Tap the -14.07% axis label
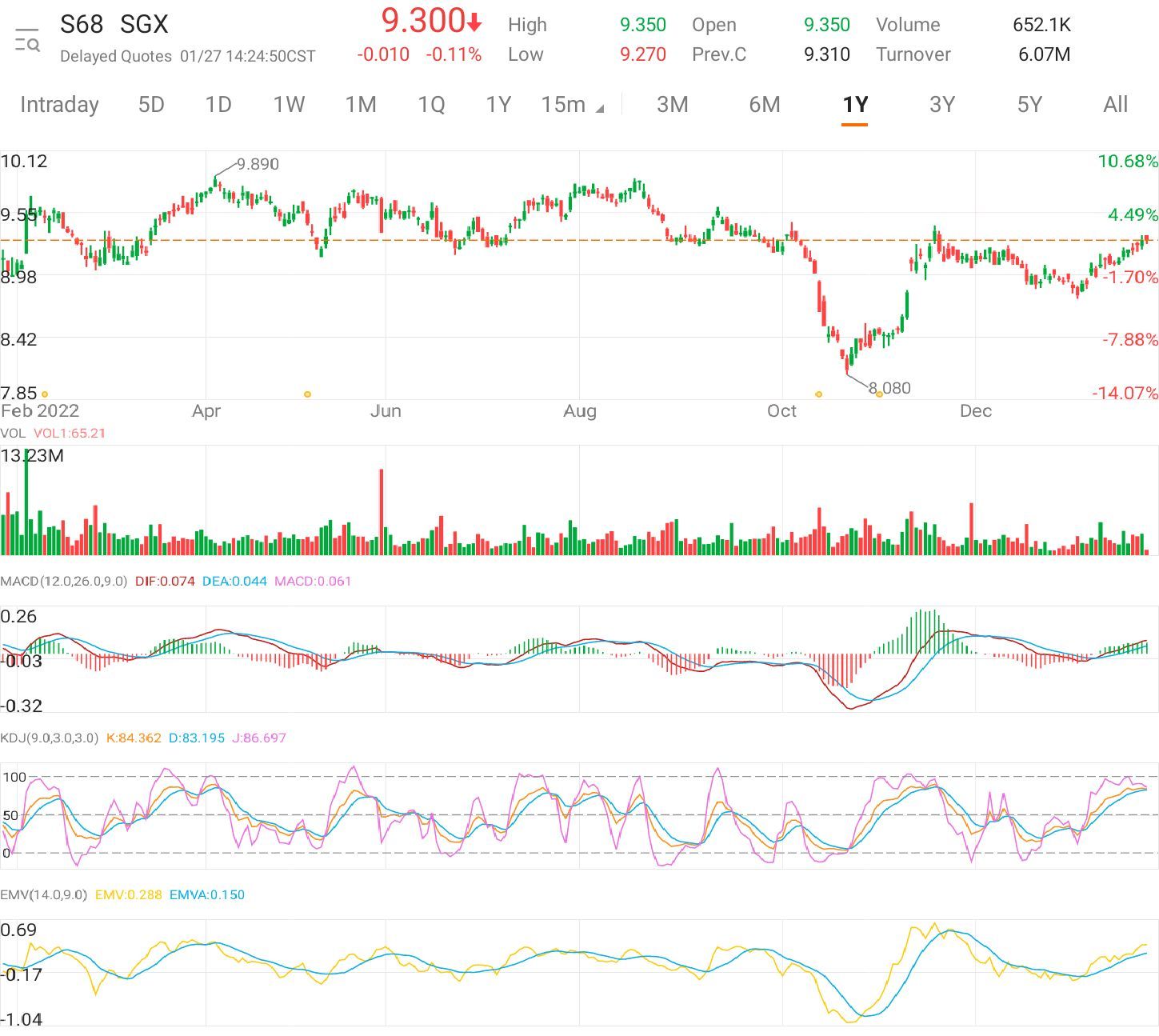The width and height of the screenshot is (1159, 1036). [x=1125, y=393]
